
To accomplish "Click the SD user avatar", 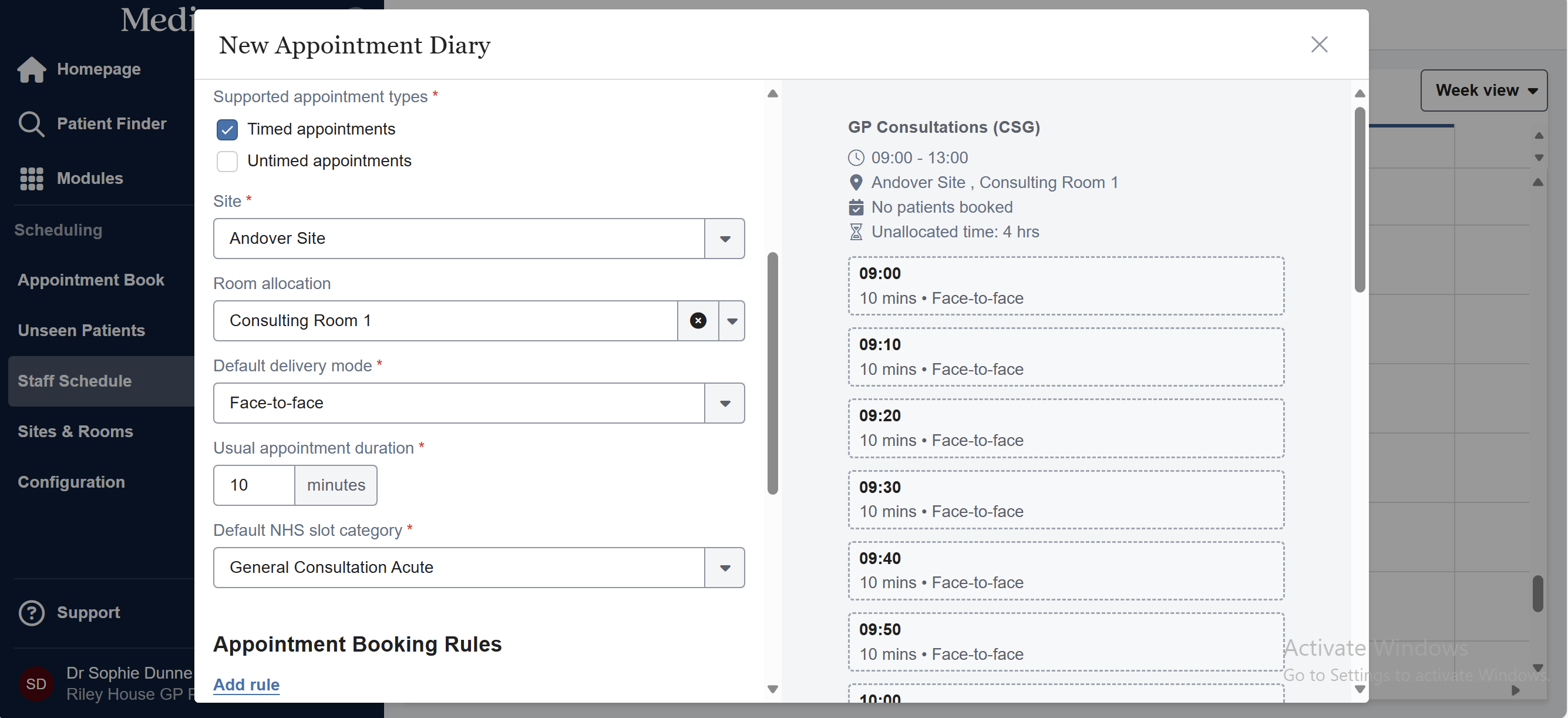I will tap(36, 683).
